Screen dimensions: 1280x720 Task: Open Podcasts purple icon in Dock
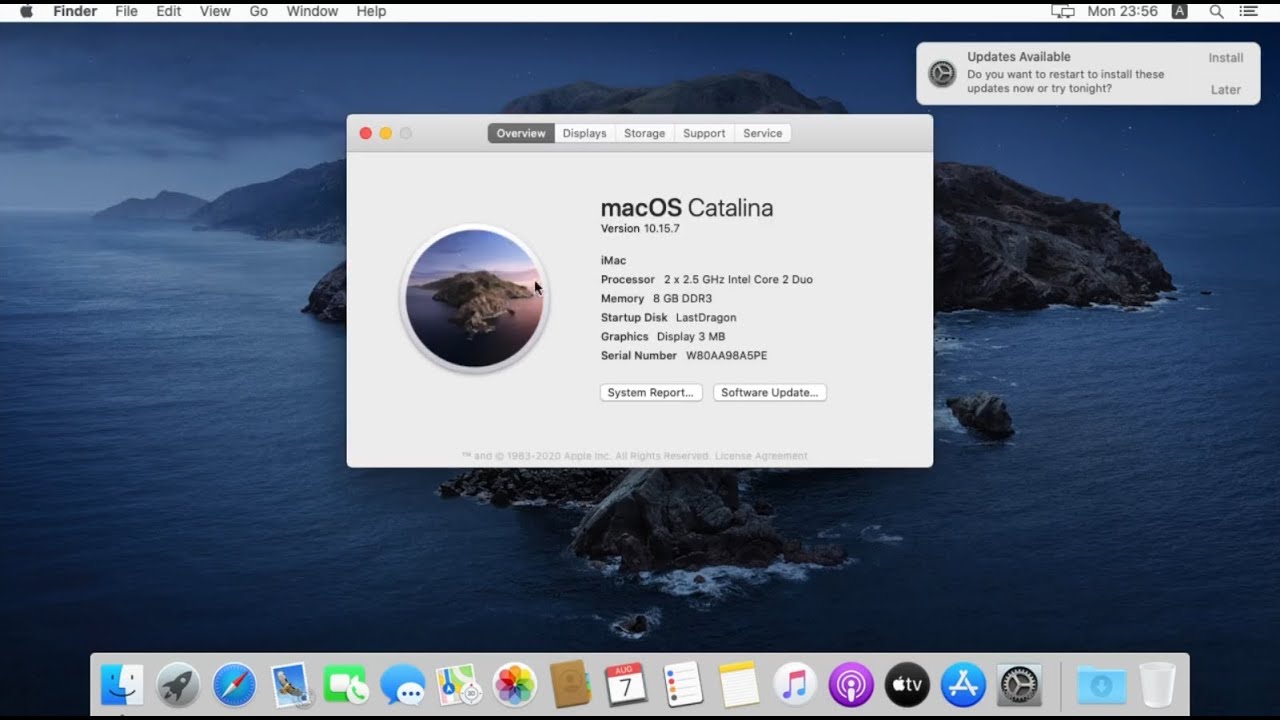(851, 685)
